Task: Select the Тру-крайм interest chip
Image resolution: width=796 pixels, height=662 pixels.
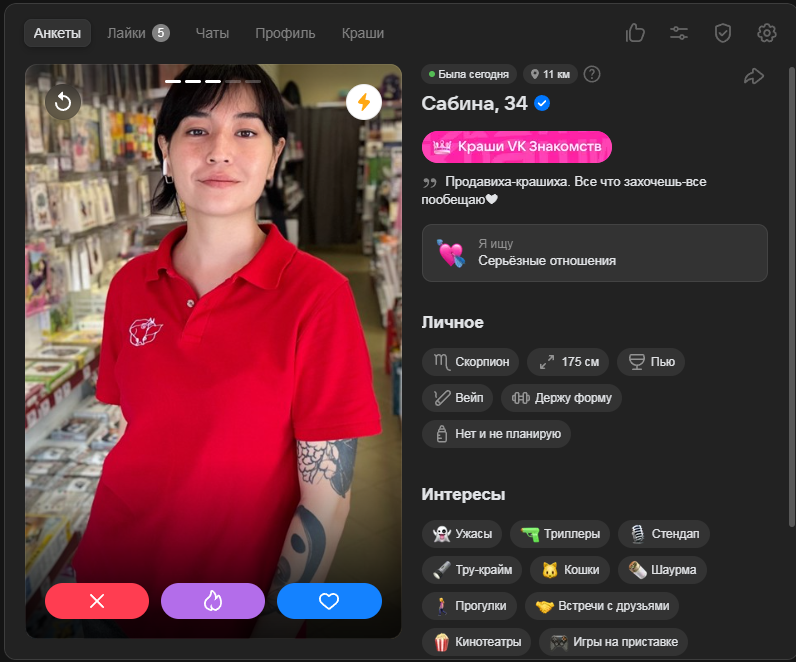Action: pos(472,570)
